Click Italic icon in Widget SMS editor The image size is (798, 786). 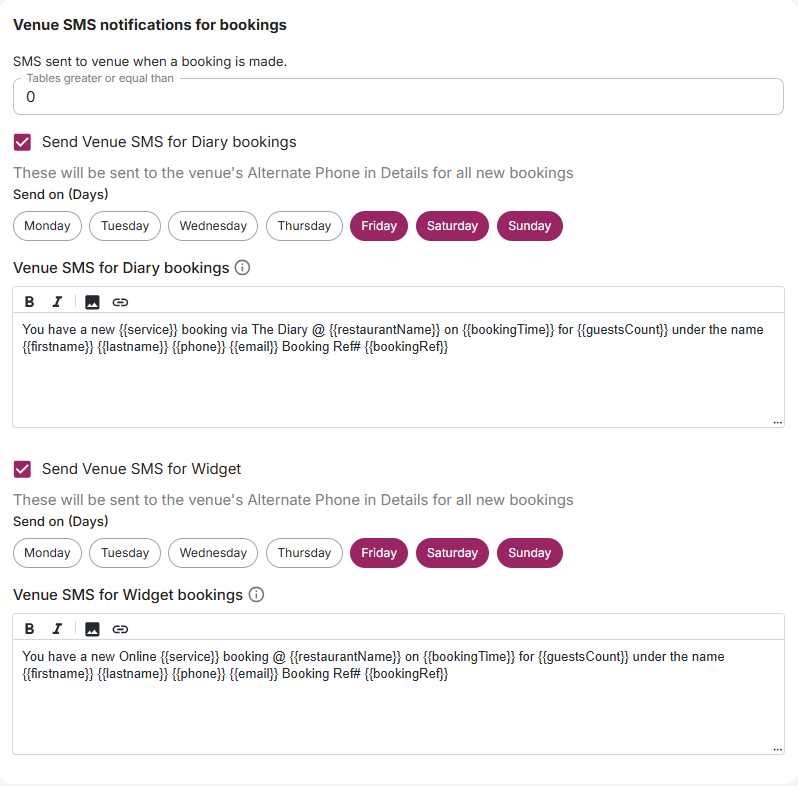[x=57, y=629]
